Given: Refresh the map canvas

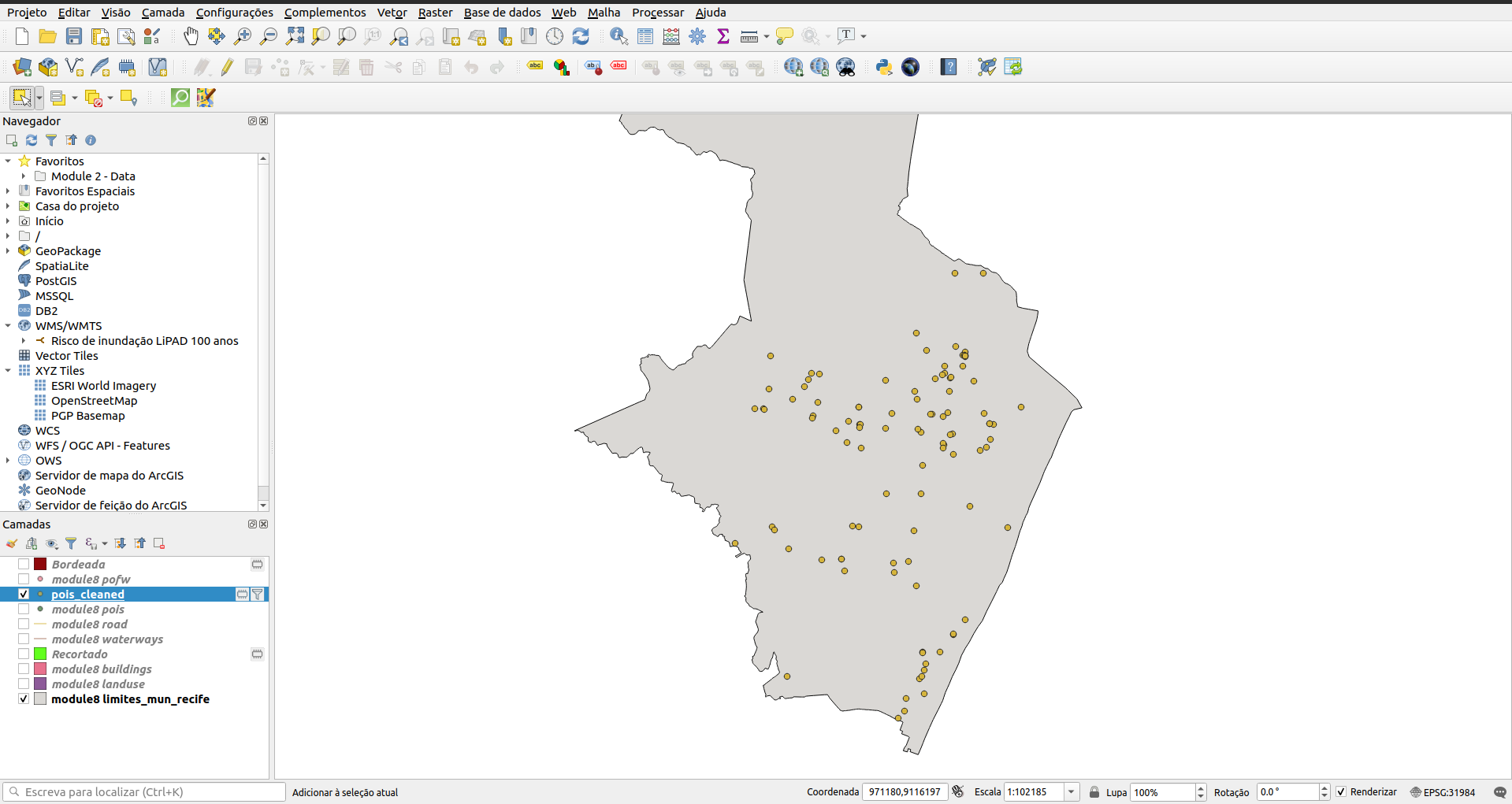Looking at the screenshot, I should pos(581,36).
